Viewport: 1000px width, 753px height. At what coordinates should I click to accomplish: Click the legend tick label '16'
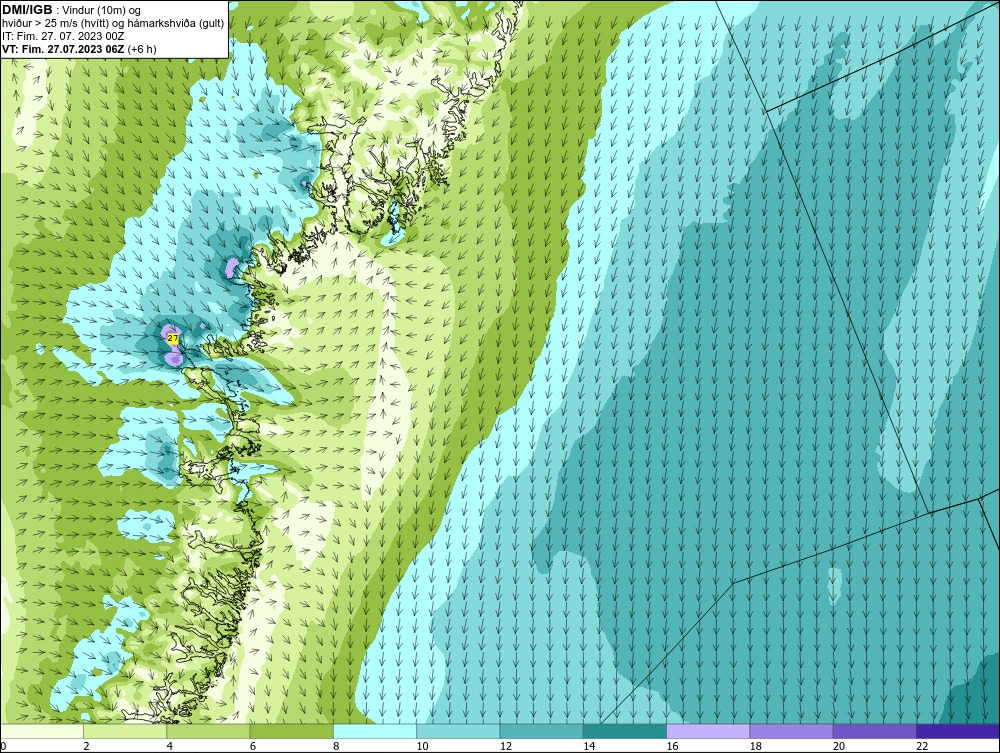(x=672, y=746)
